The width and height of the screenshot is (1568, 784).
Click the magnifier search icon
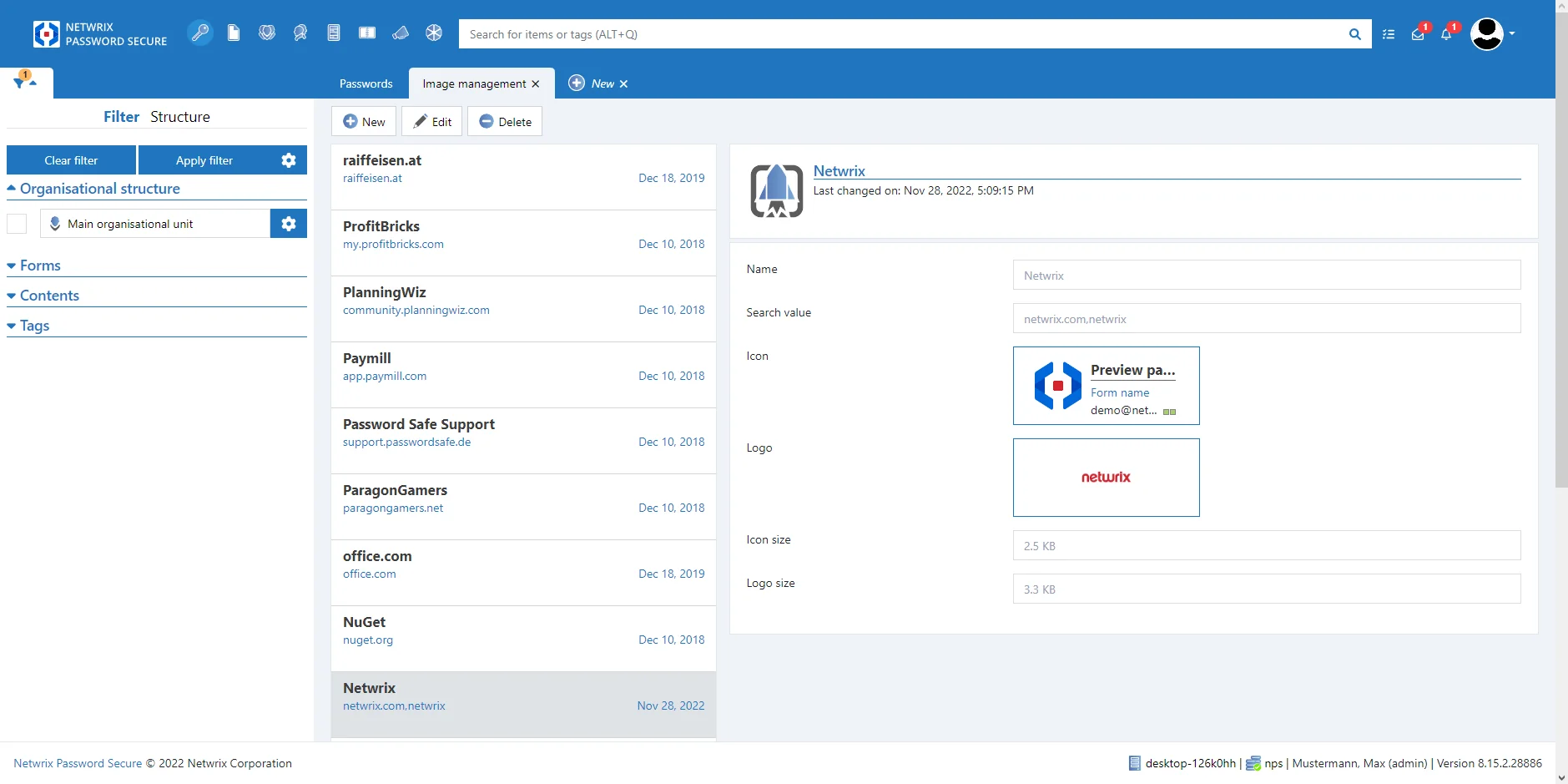(1354, 34)
